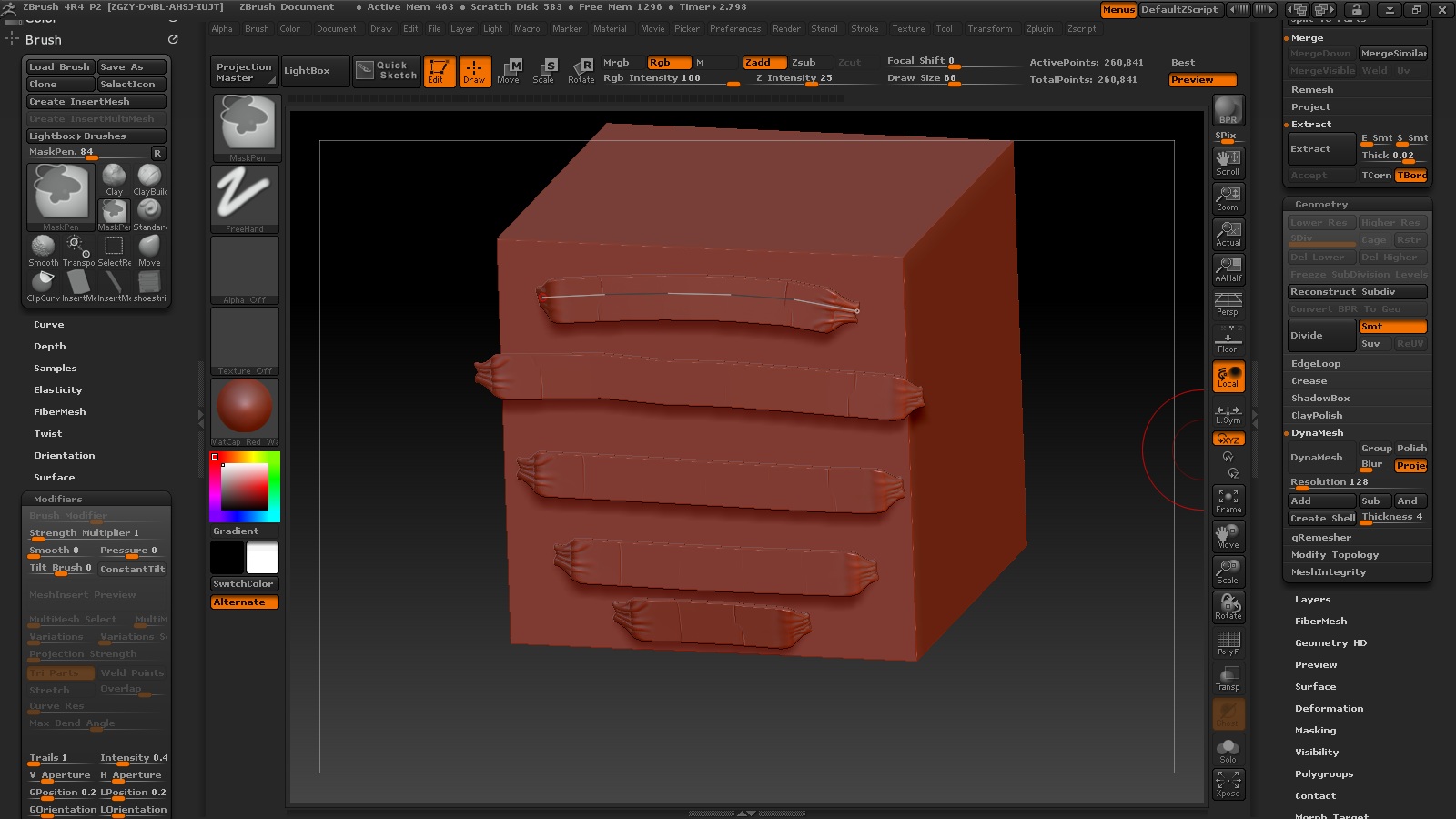Screen dimensions: 1456x819
Task: Toggle the PolyF wireframe icon
Action: click(x=1228, y=642)
